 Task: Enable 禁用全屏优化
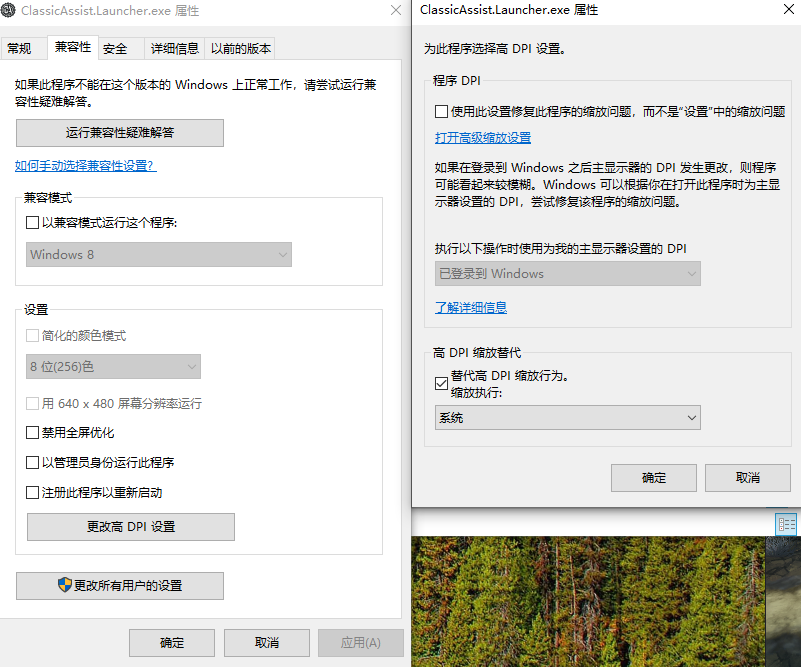[30, 433]
